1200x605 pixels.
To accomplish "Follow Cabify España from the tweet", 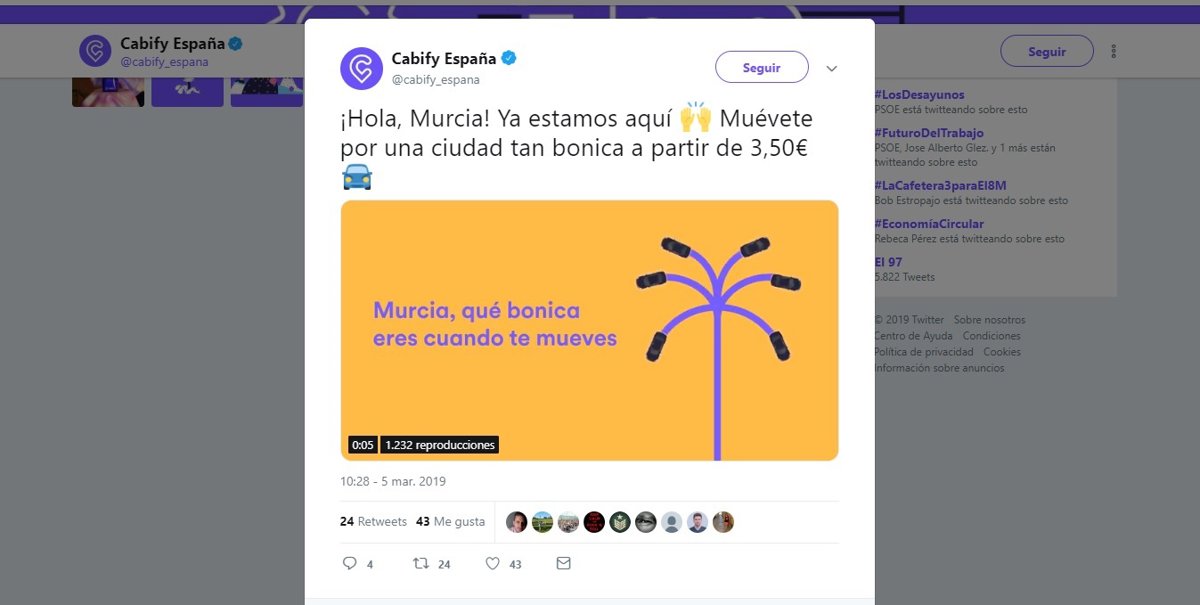I will click(762, 68).
